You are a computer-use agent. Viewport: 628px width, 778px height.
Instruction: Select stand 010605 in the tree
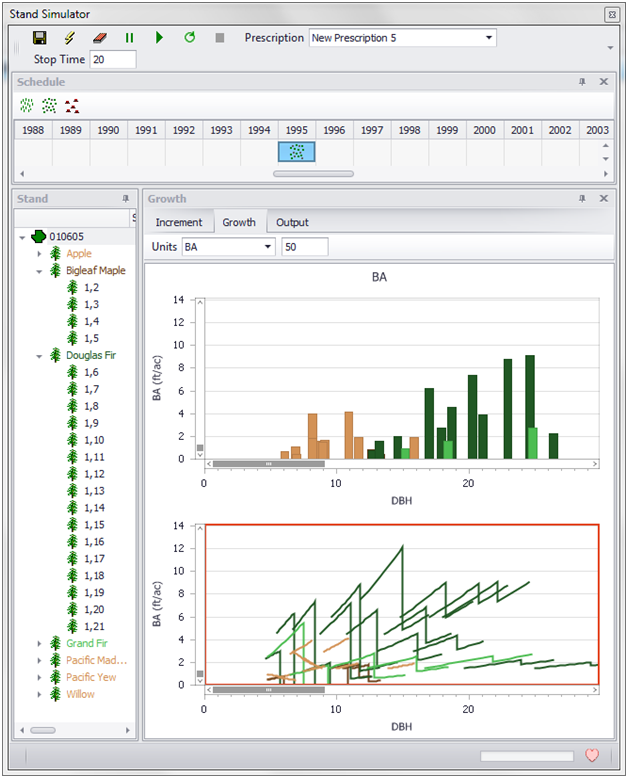[x=66, y=237]
